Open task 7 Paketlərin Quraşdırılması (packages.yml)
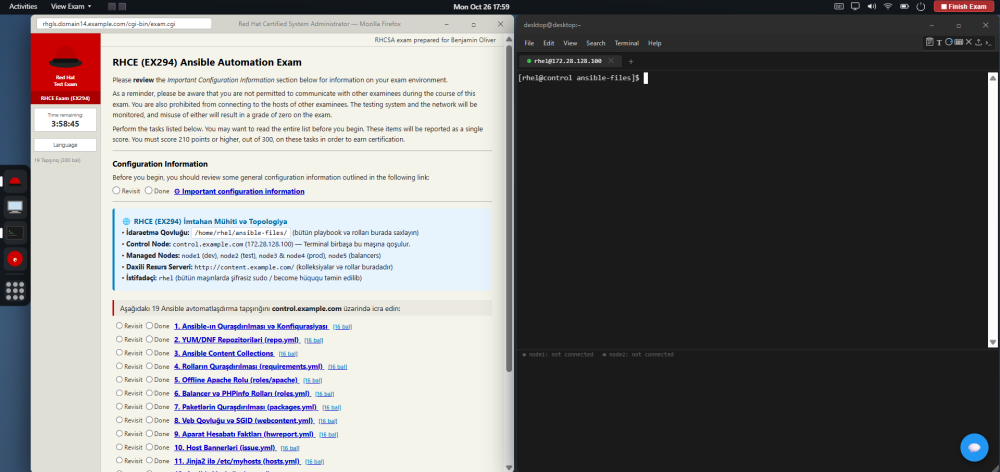This screenshot has width=1000, height=472. pyautogui.click(x=246, y=406)
